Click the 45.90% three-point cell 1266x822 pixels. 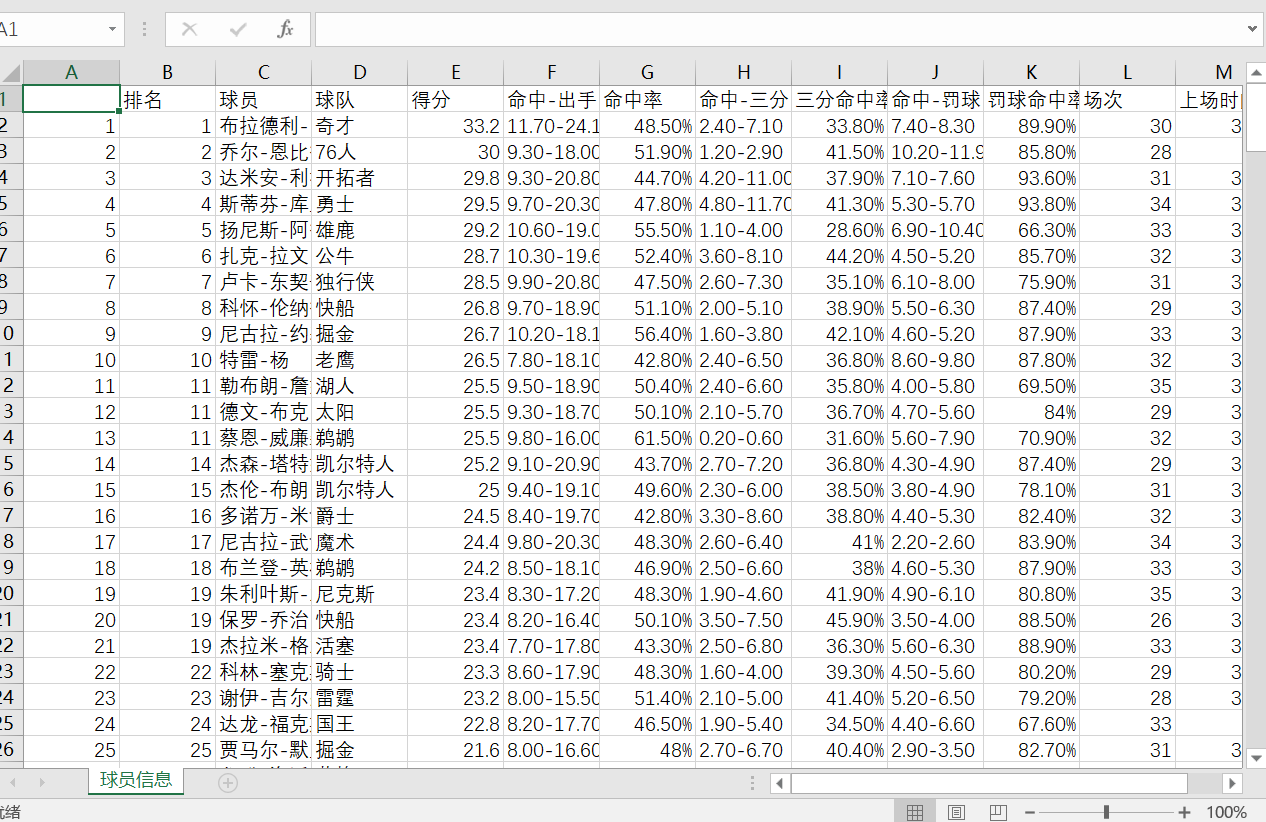839,620
